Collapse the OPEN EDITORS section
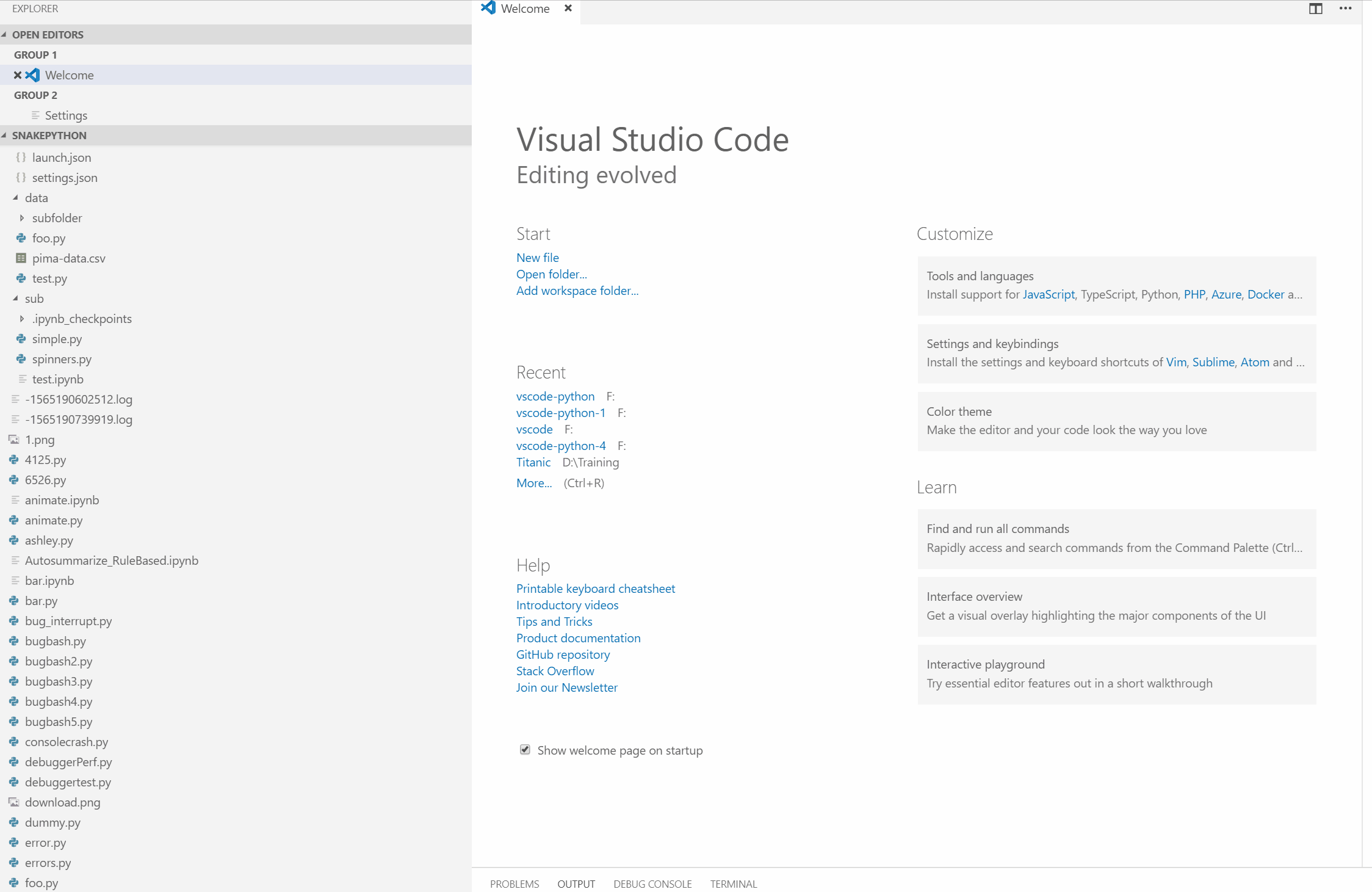Viewport: 1372px width, 892px height. (x=4, y=35)
